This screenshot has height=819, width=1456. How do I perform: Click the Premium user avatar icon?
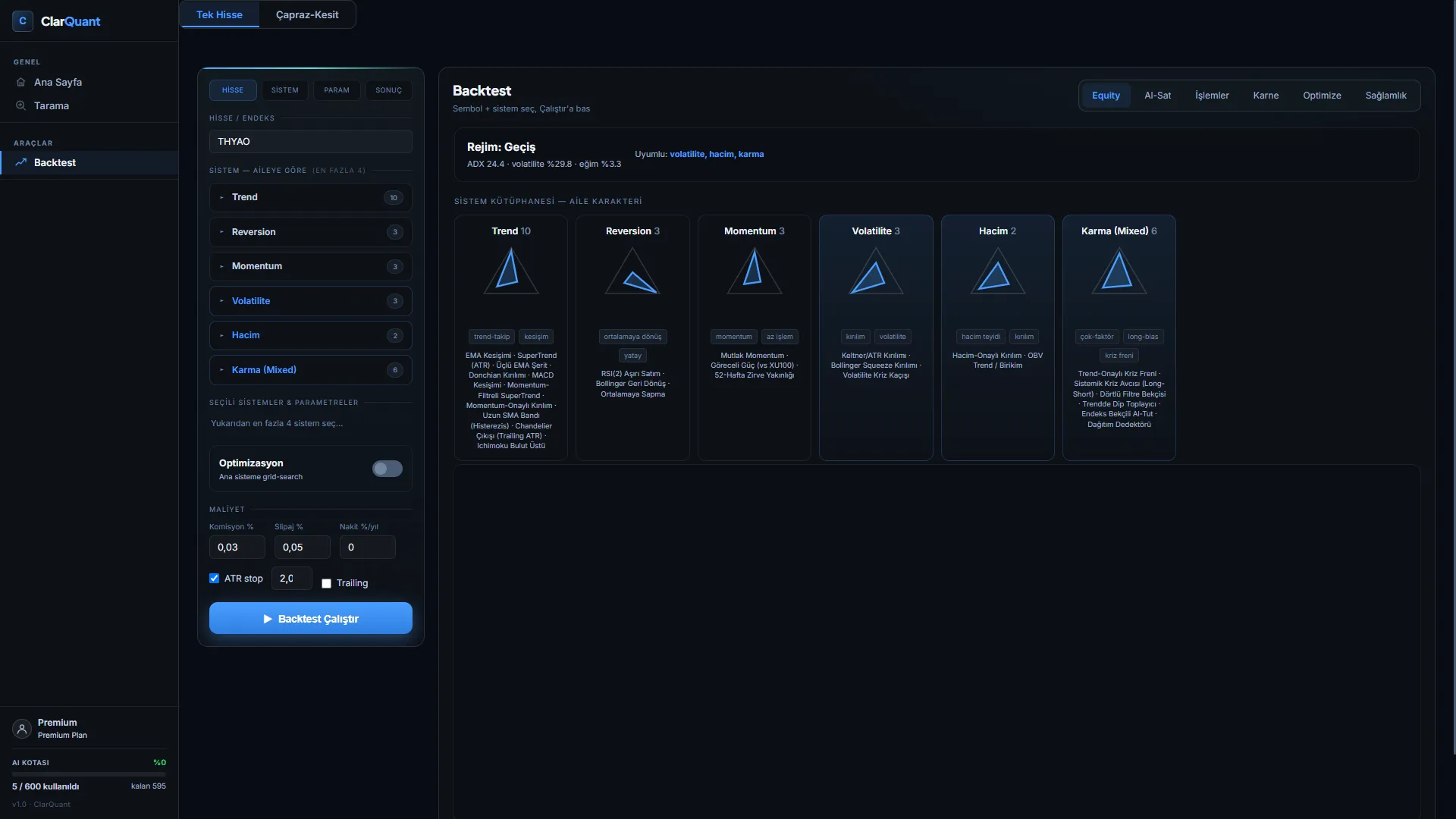coord(22,729)
